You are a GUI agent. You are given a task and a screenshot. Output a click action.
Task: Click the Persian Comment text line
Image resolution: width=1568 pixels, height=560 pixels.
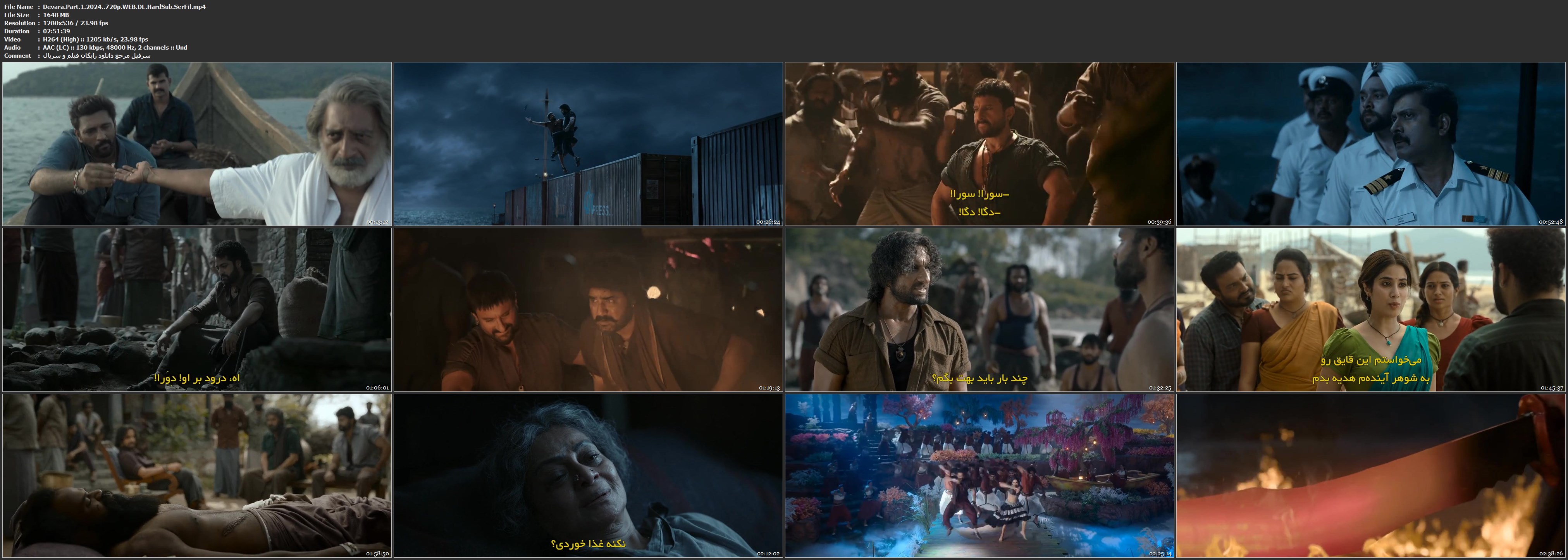tap(96, 55)
